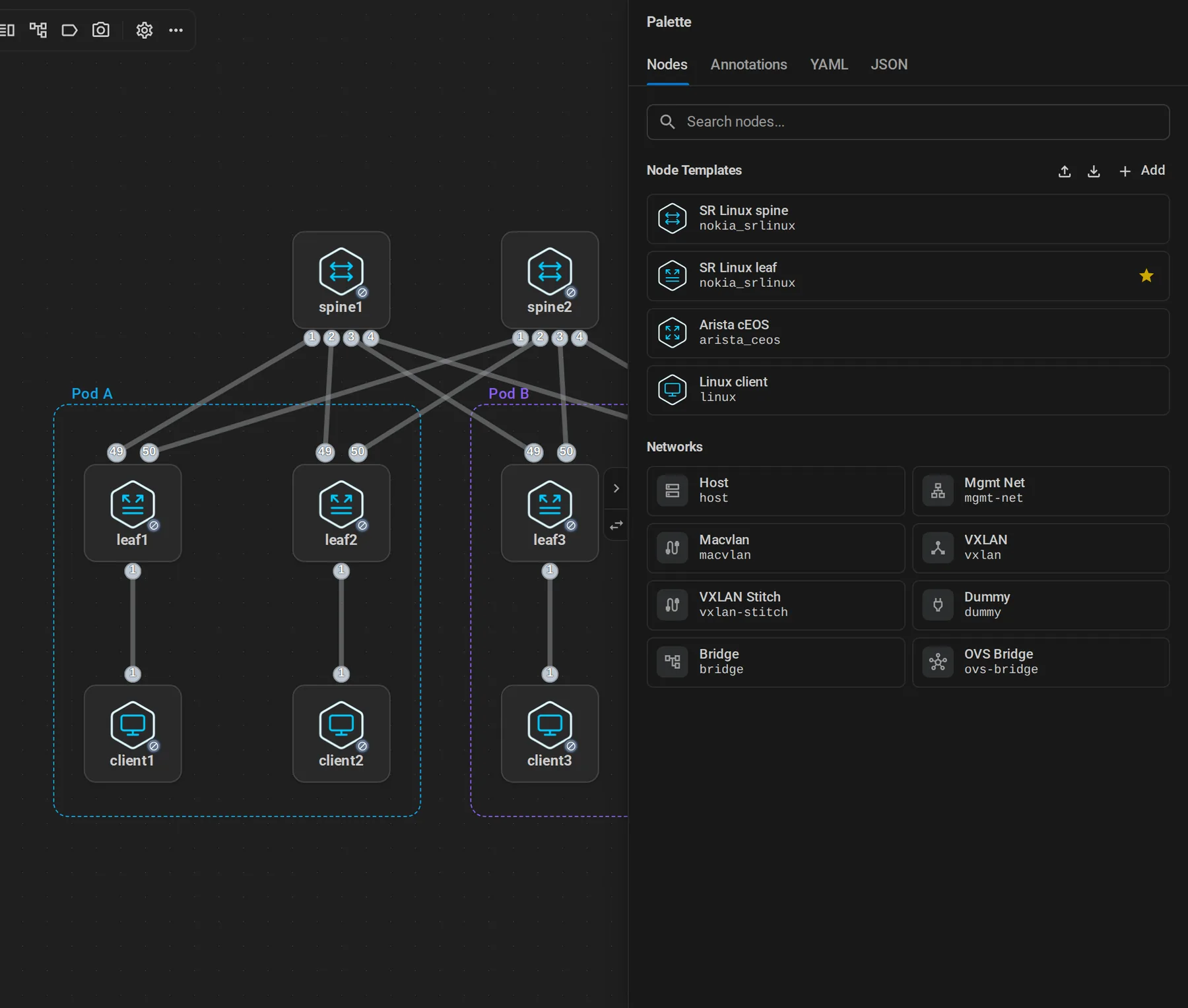Add a Macvlan network
Image resolution: width=1188 pixels, height=1008 pixels.
[775, 548]
